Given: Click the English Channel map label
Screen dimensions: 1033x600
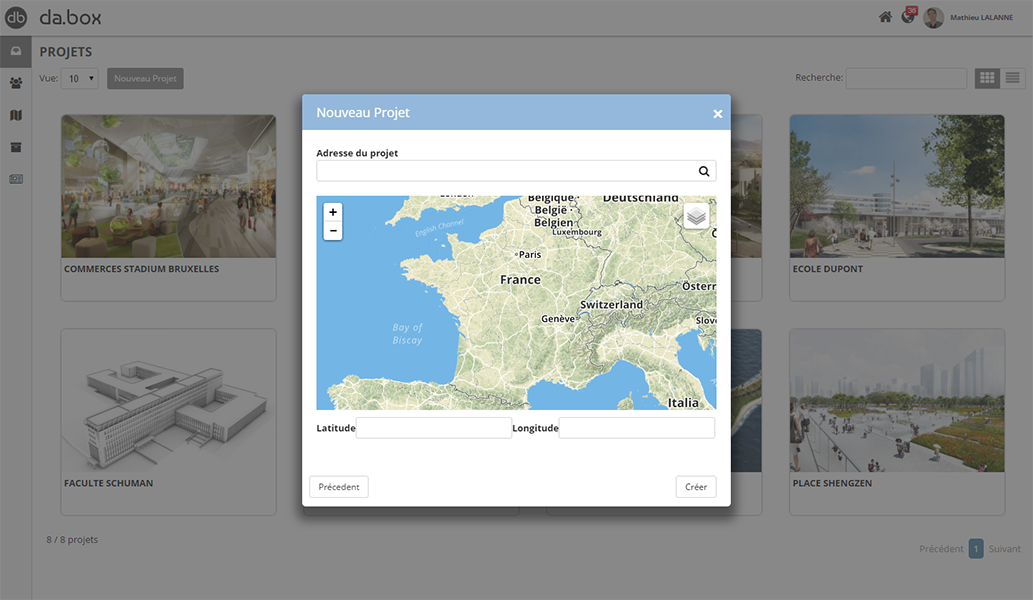Looking at the screenshot, I should pos(439,228).
